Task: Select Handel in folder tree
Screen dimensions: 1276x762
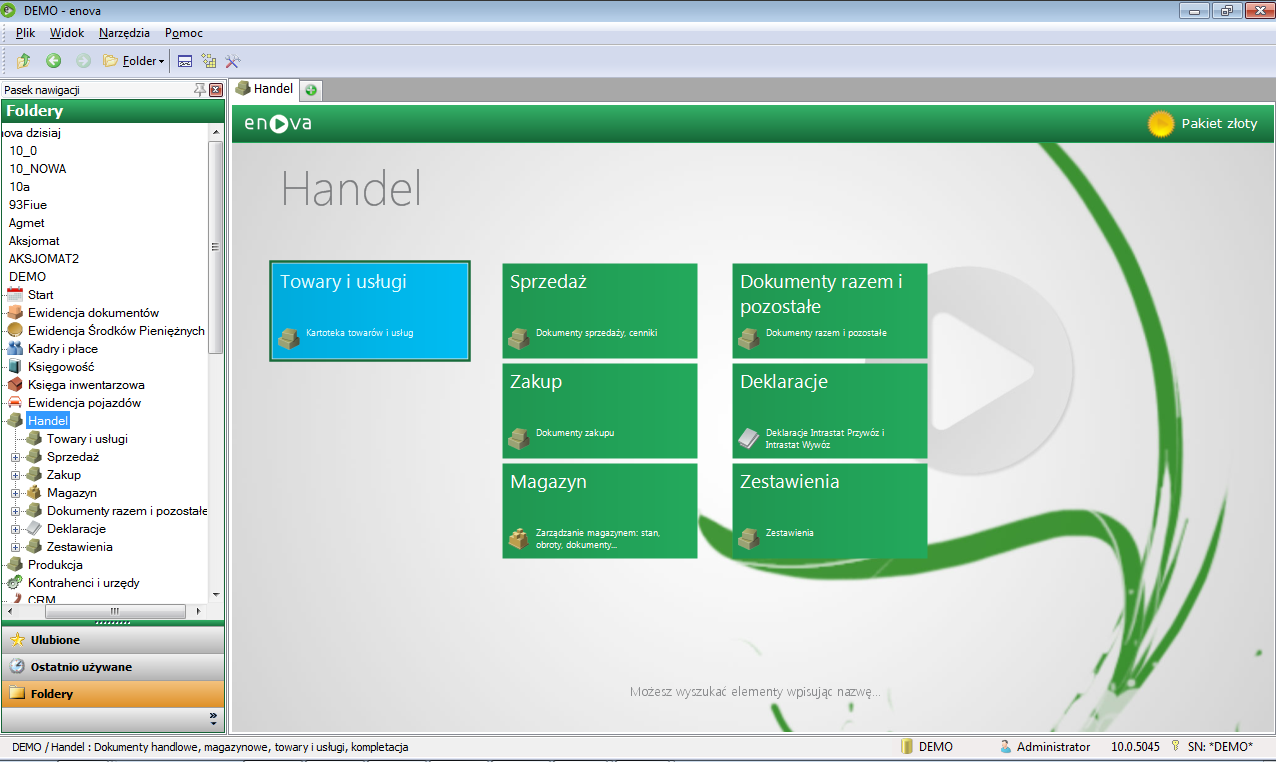Action: pos(48,421)
